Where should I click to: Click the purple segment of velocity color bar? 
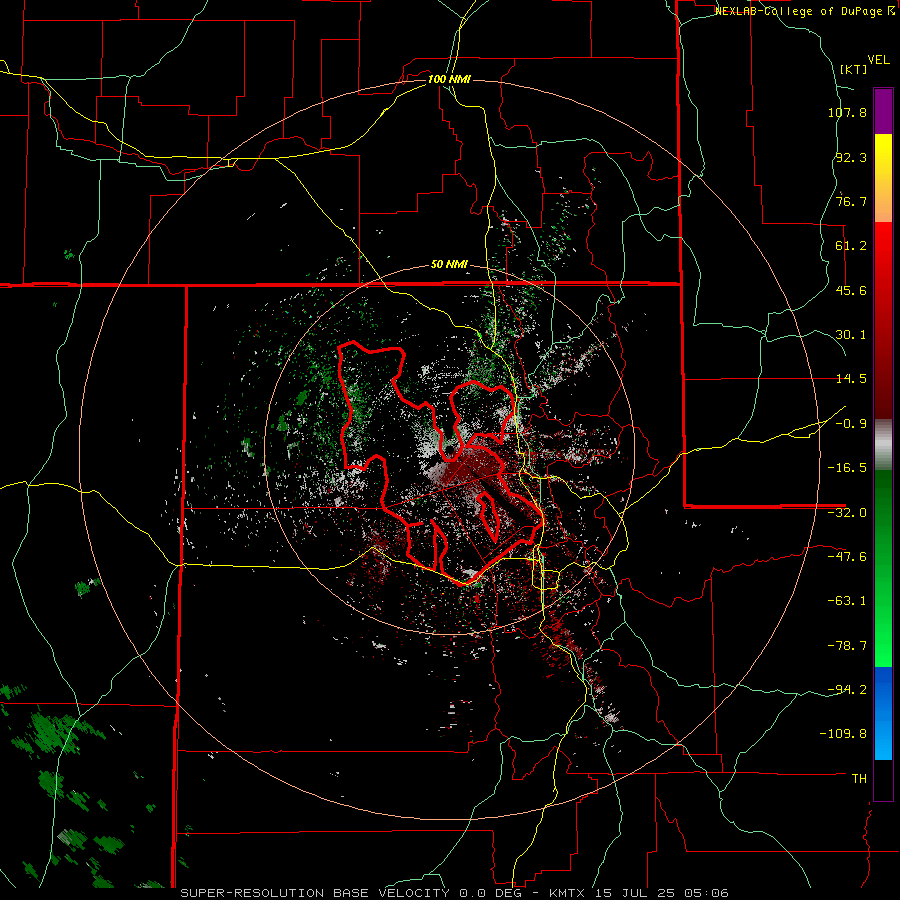883,111
